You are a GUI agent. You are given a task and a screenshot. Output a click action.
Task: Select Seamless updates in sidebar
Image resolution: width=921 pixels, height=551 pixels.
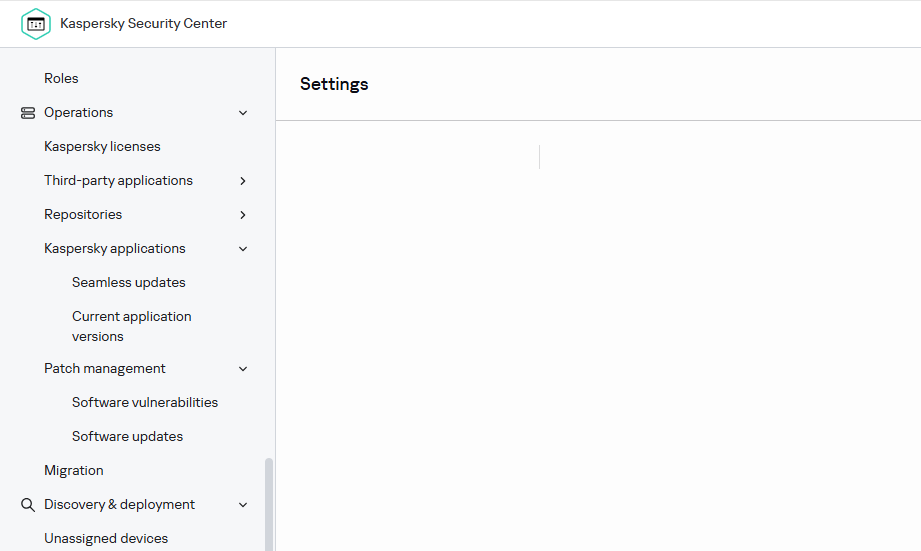(129, 282)
